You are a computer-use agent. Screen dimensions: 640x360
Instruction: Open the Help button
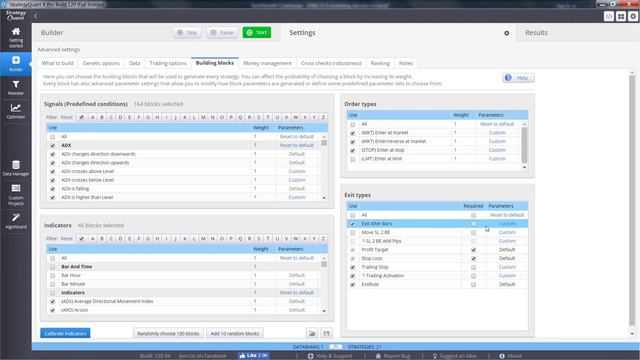click(518, 78)
